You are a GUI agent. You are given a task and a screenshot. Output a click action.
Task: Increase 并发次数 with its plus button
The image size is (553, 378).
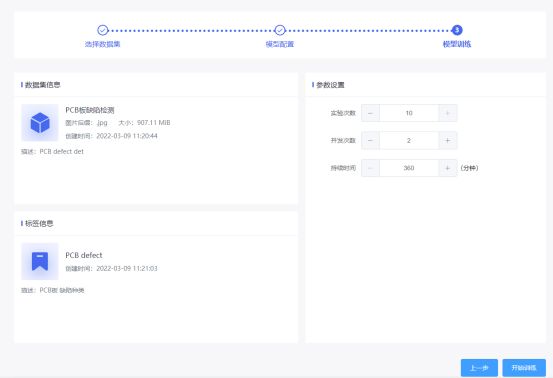tap(448, 140)
